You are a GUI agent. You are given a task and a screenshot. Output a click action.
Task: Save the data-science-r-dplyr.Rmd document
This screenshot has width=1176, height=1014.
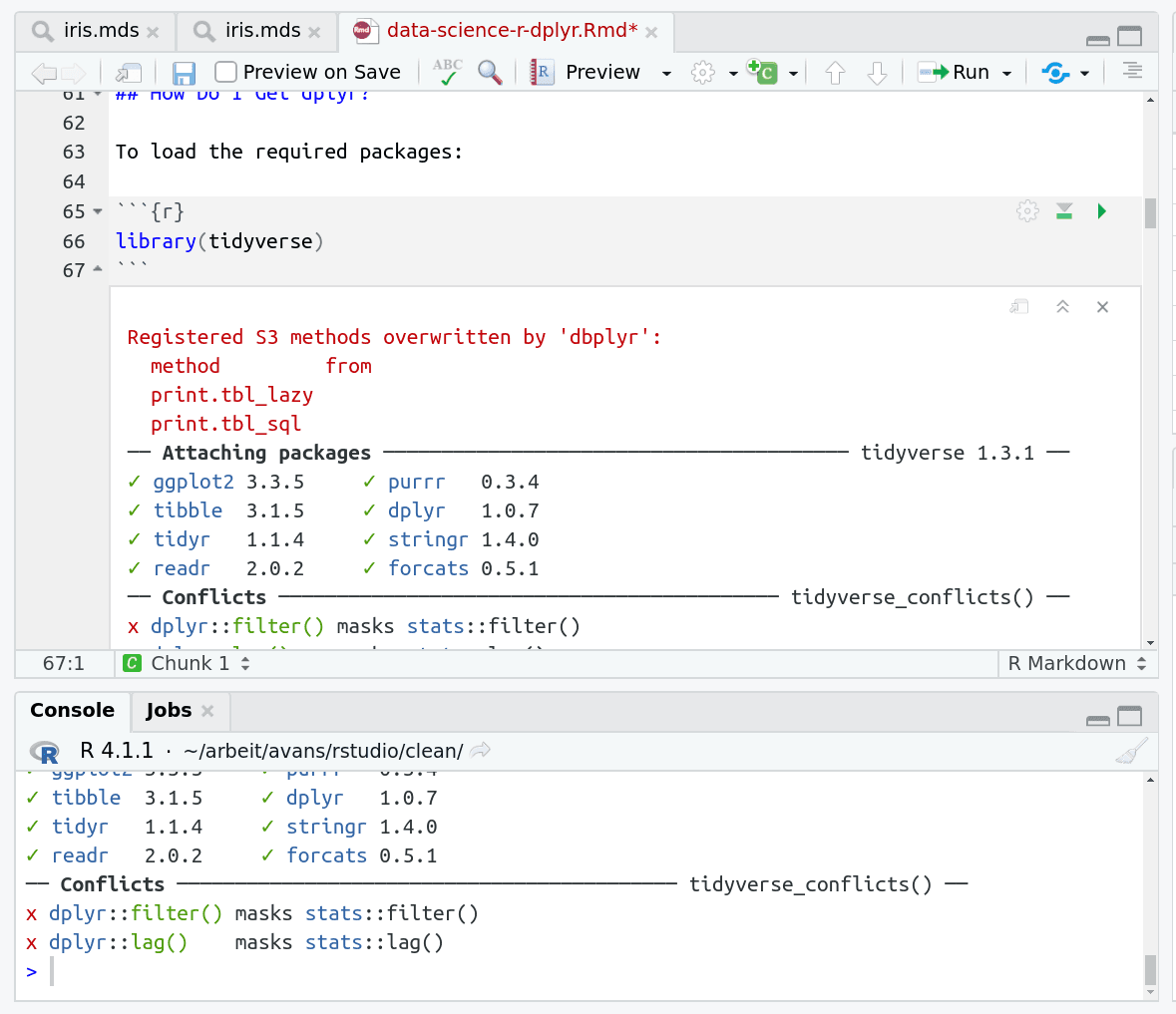click(184, 71)
